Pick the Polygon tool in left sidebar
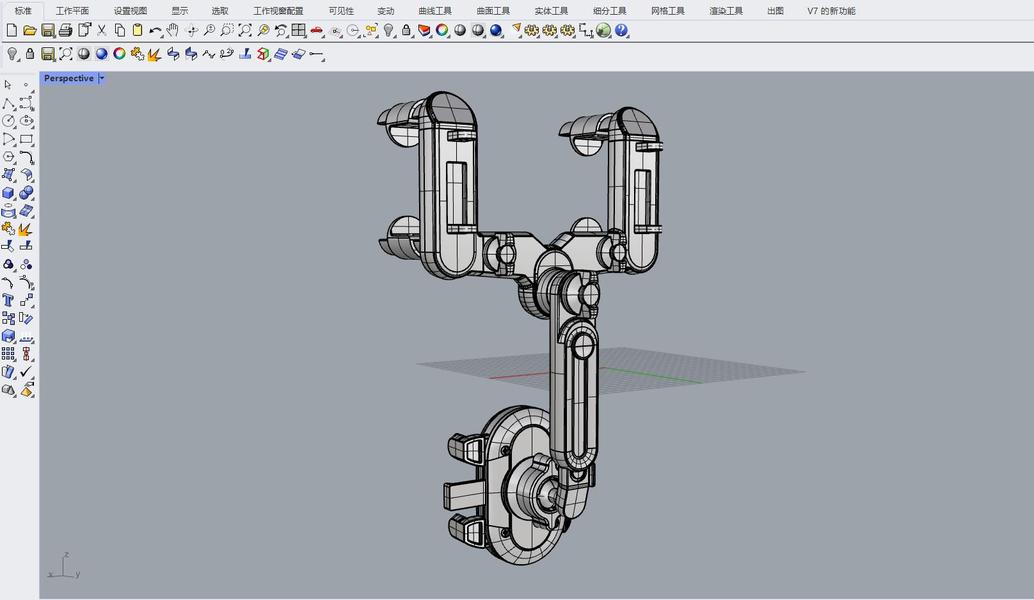 click(x=8, y=157)
